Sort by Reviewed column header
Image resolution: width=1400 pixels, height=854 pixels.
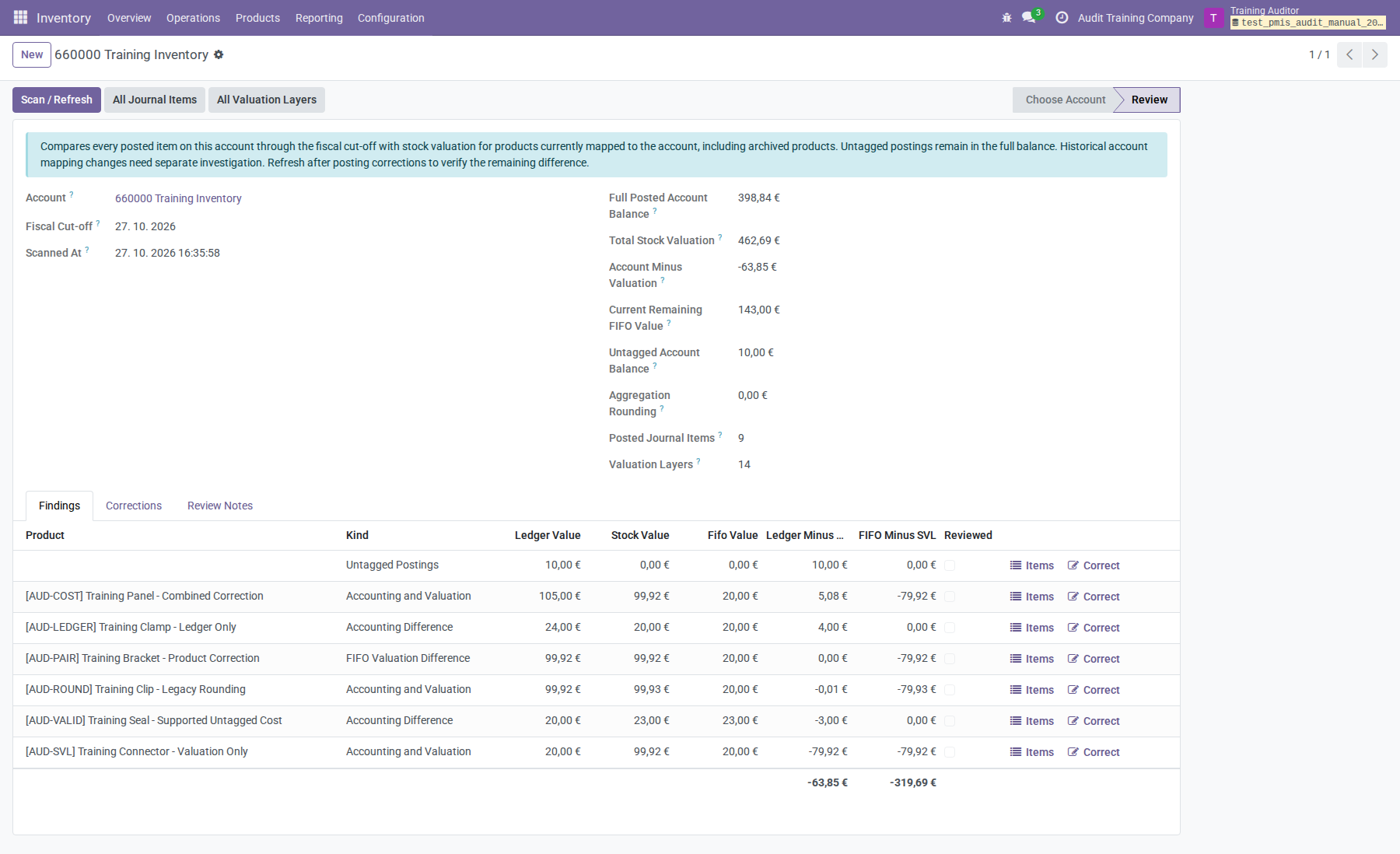click(x=968, y=535)
